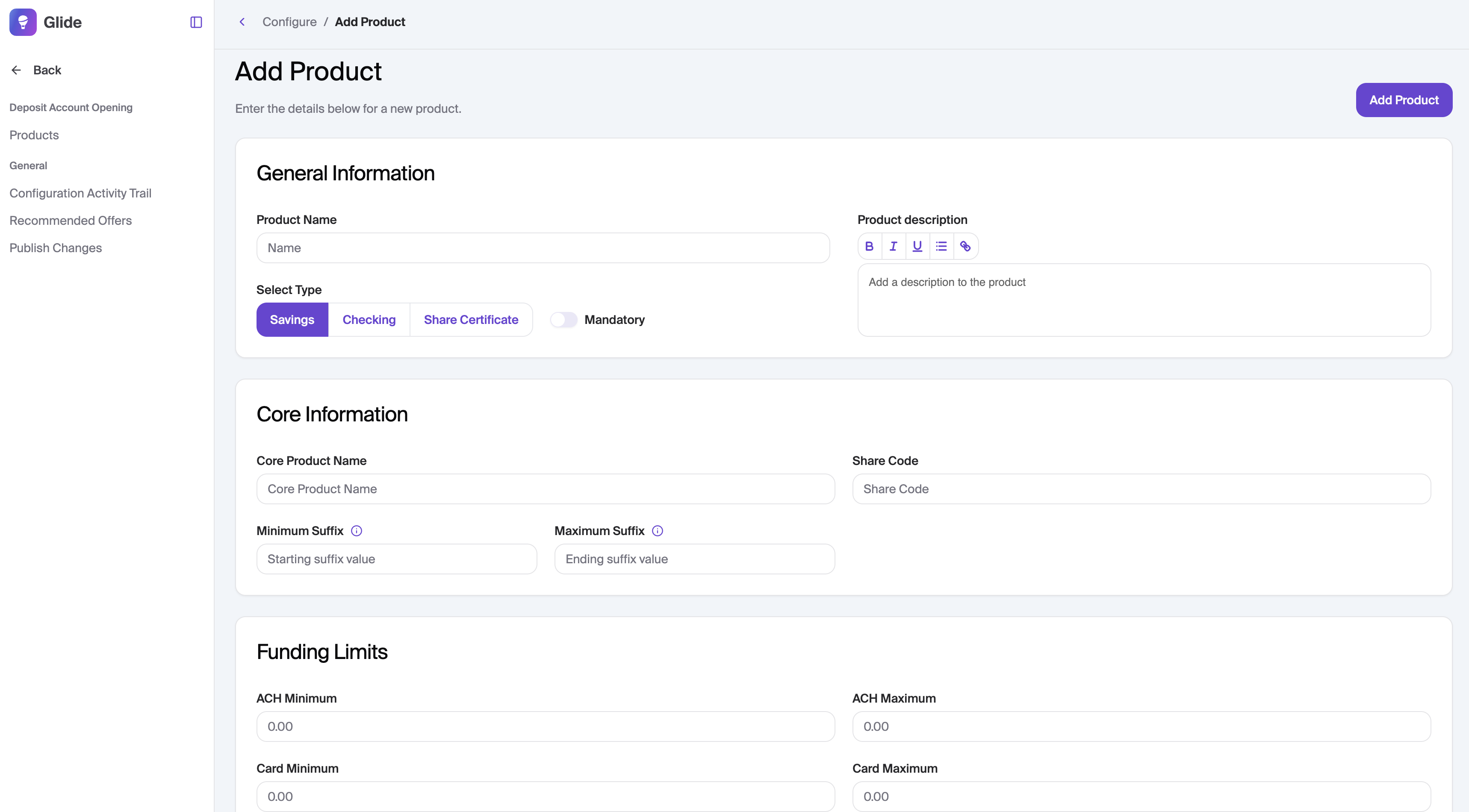The width and height of the screenshot is (1469, 812).
Task: Click the Share Code input field
Action: coord(1141,489)
